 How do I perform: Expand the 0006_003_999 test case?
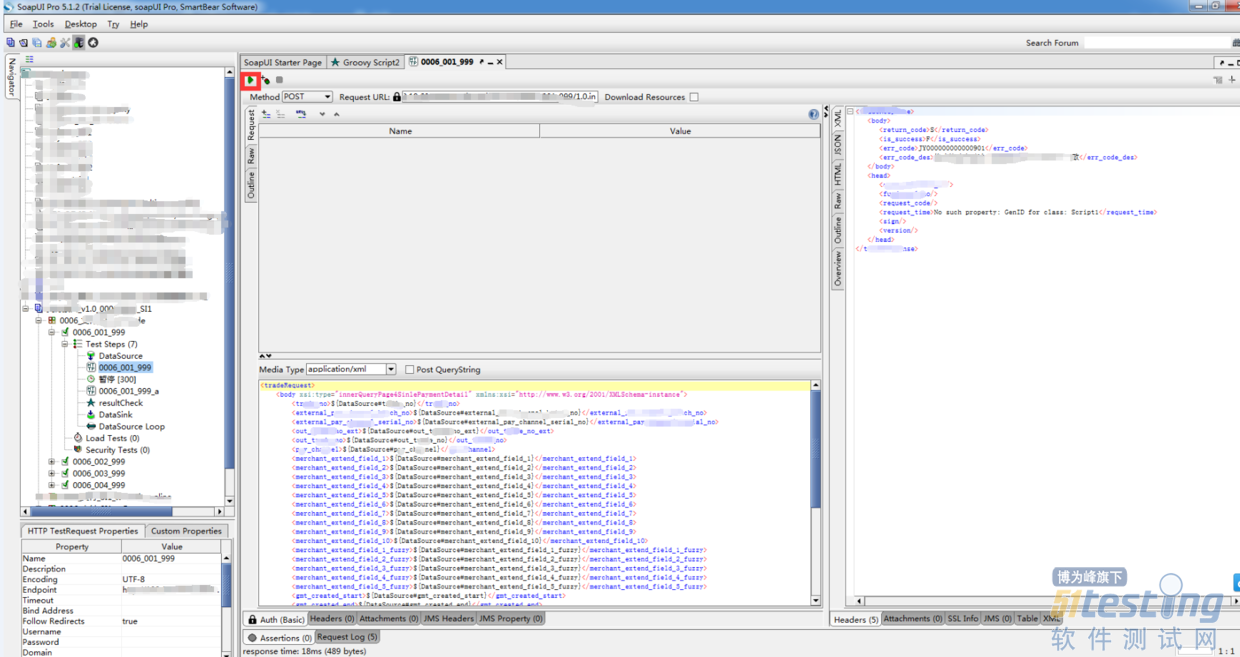click(x=52, y=474)
